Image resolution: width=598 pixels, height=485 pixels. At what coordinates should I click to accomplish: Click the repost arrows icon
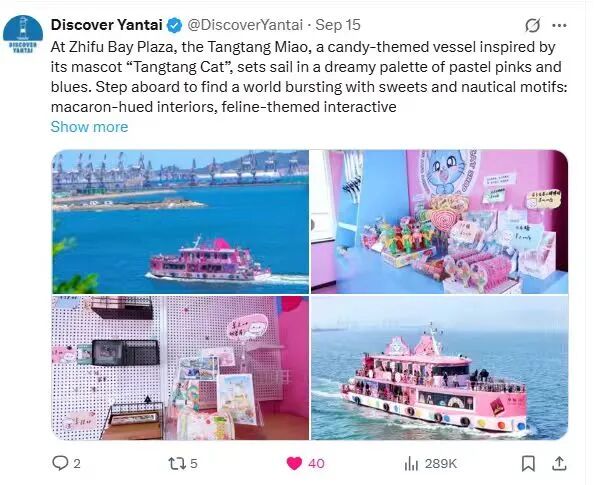[x=177, y=463]
